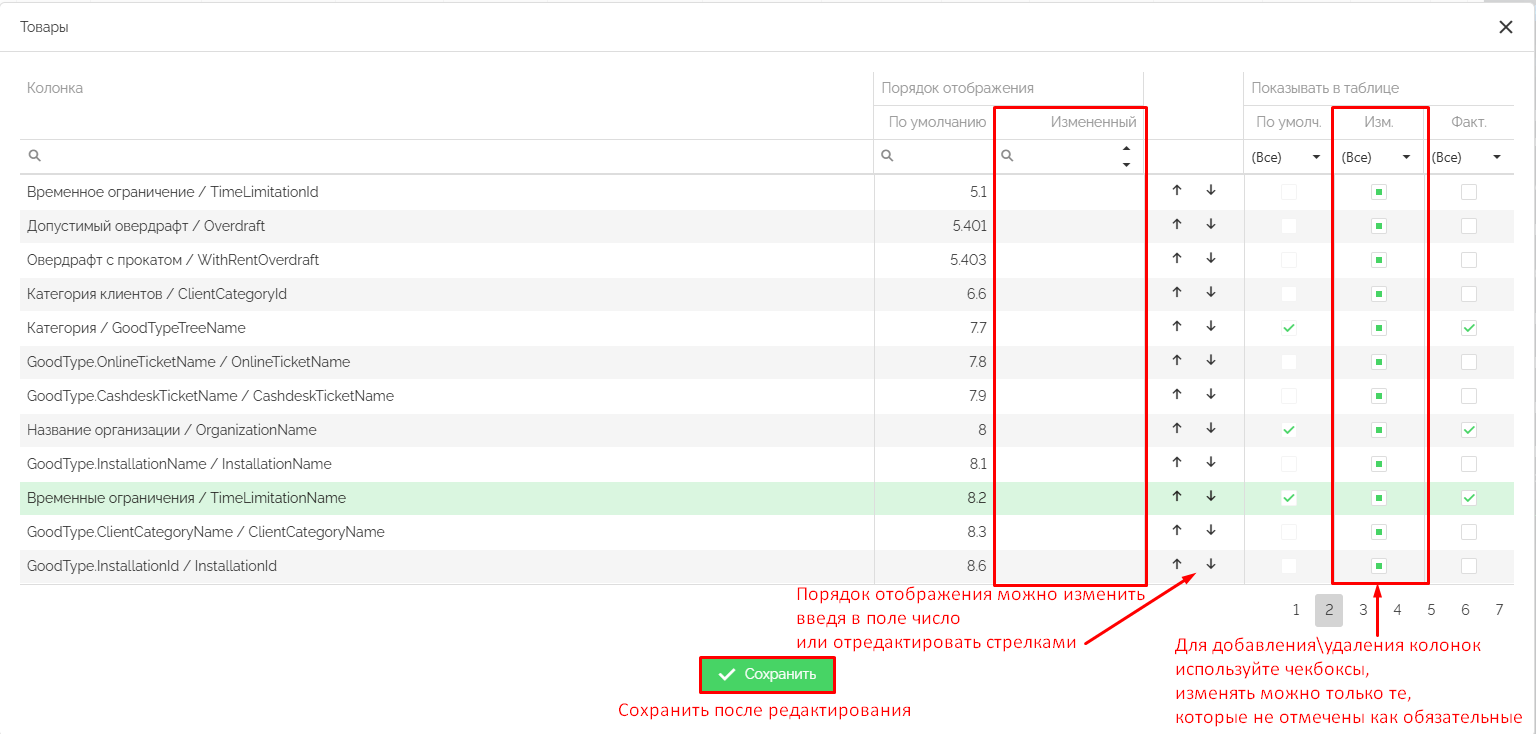Toggle Изм. checkbox for Overdraft row
This screenshot has height=734, width=1536.
pos(1378,226)
